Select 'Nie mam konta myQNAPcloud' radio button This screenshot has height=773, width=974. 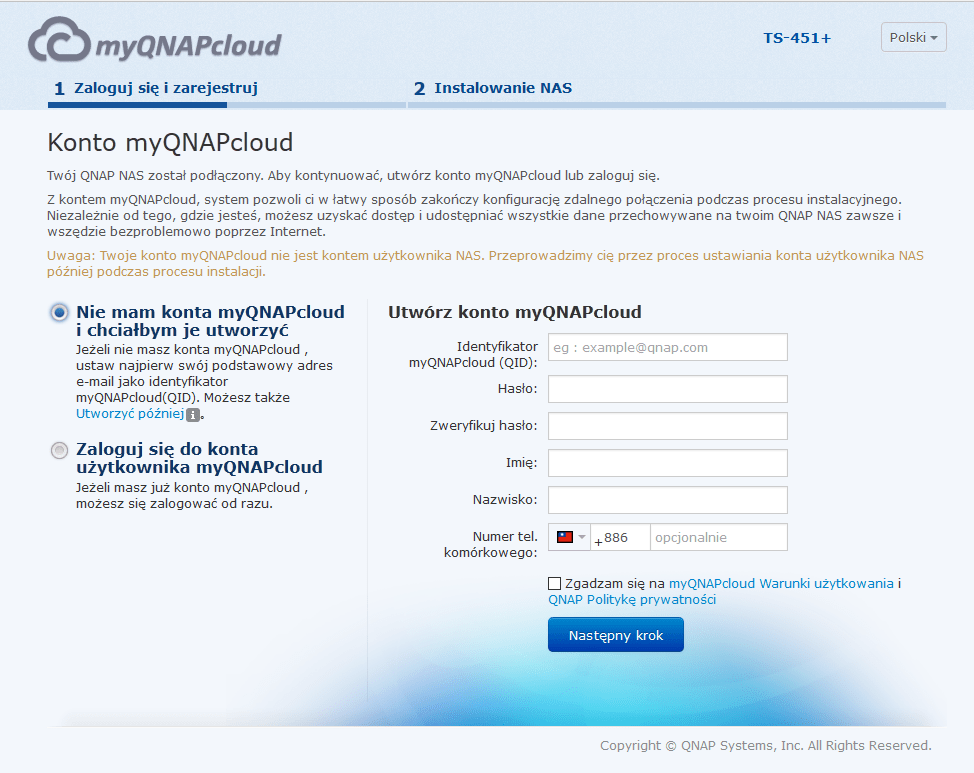59,312
